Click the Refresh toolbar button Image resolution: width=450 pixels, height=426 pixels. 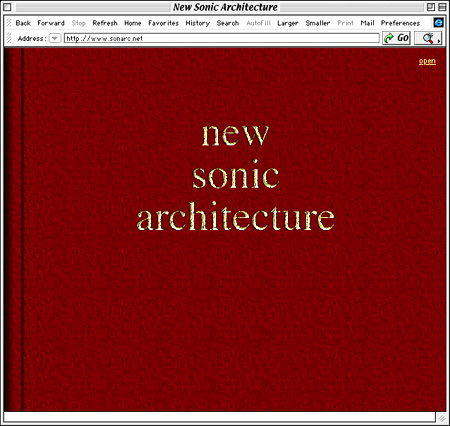(x=105, y=23)
